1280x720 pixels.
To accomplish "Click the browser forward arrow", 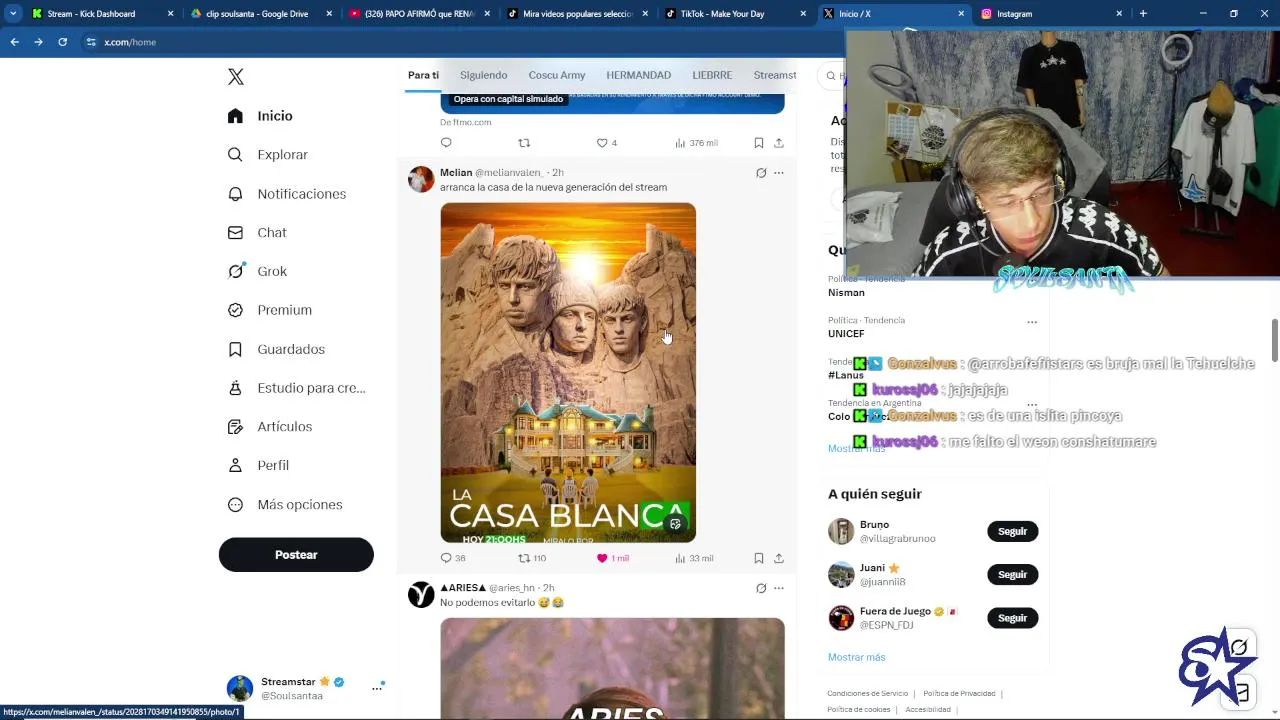I will click(38, 42).
